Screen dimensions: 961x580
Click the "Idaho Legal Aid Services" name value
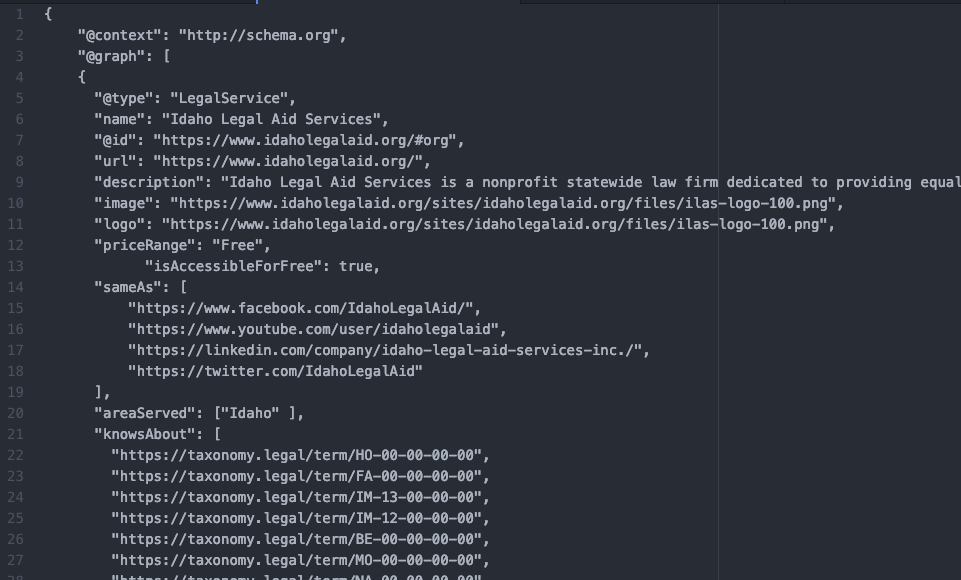coord(271,119)
